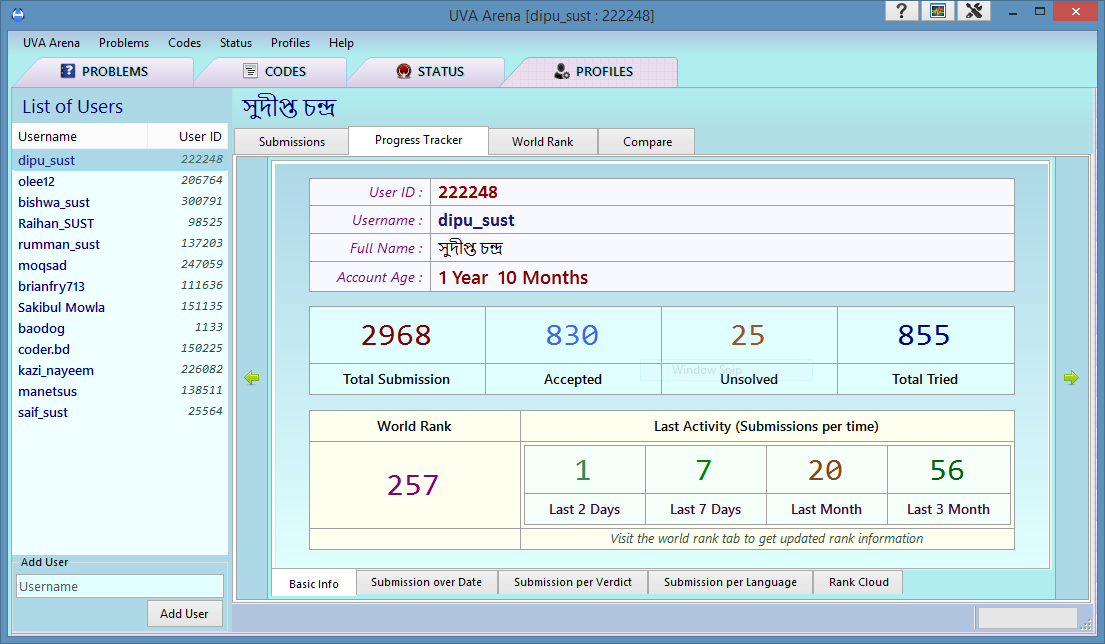Viewport: 1105px width, 644px height.
Task: Sort list by User ID column header
Action: click(x=187, y=137)
